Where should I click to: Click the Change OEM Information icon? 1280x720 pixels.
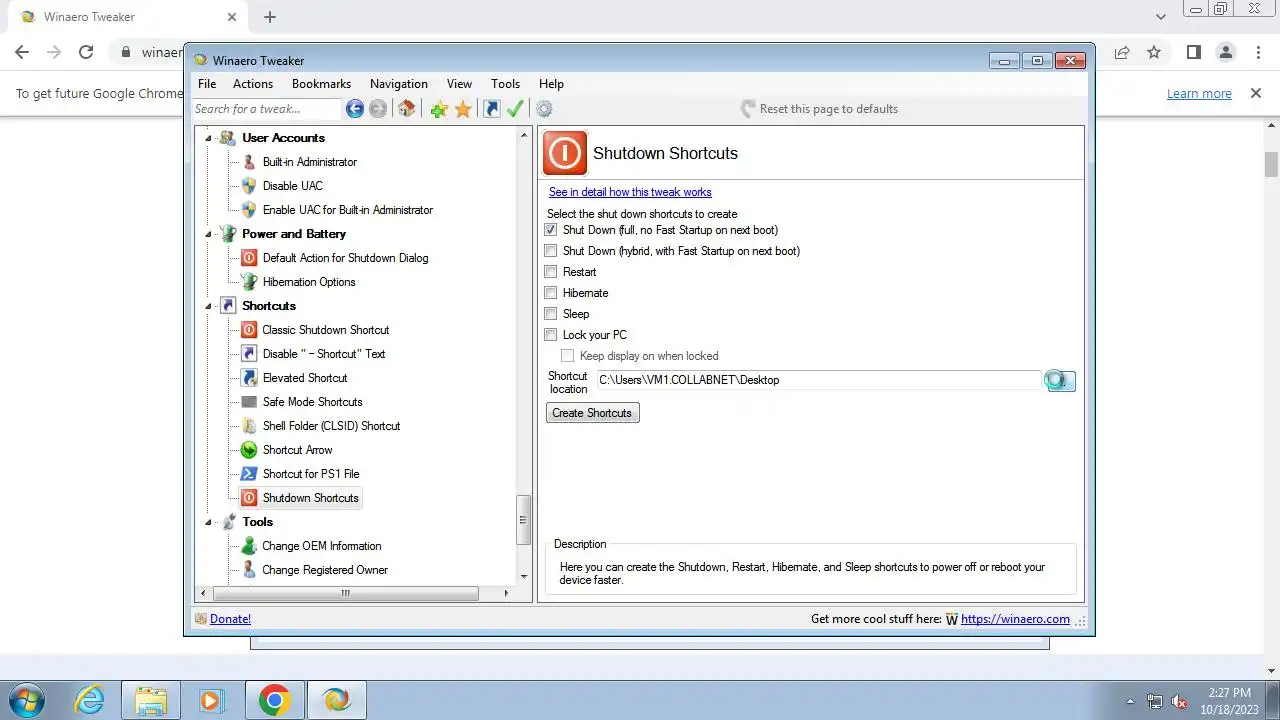[249, 546]
